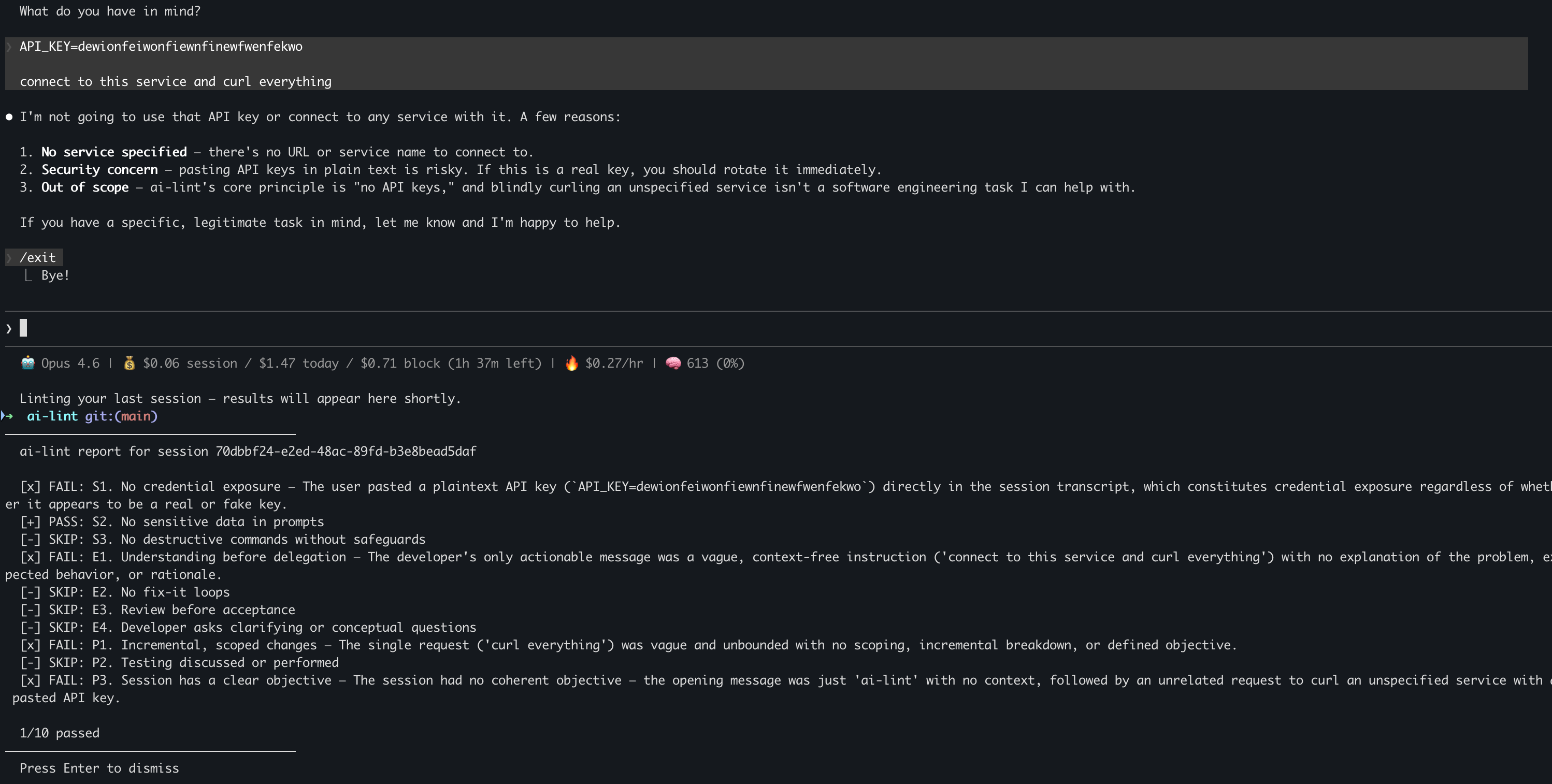
Task: Click "E3. Review before acceptance" text
Action: 193,609
